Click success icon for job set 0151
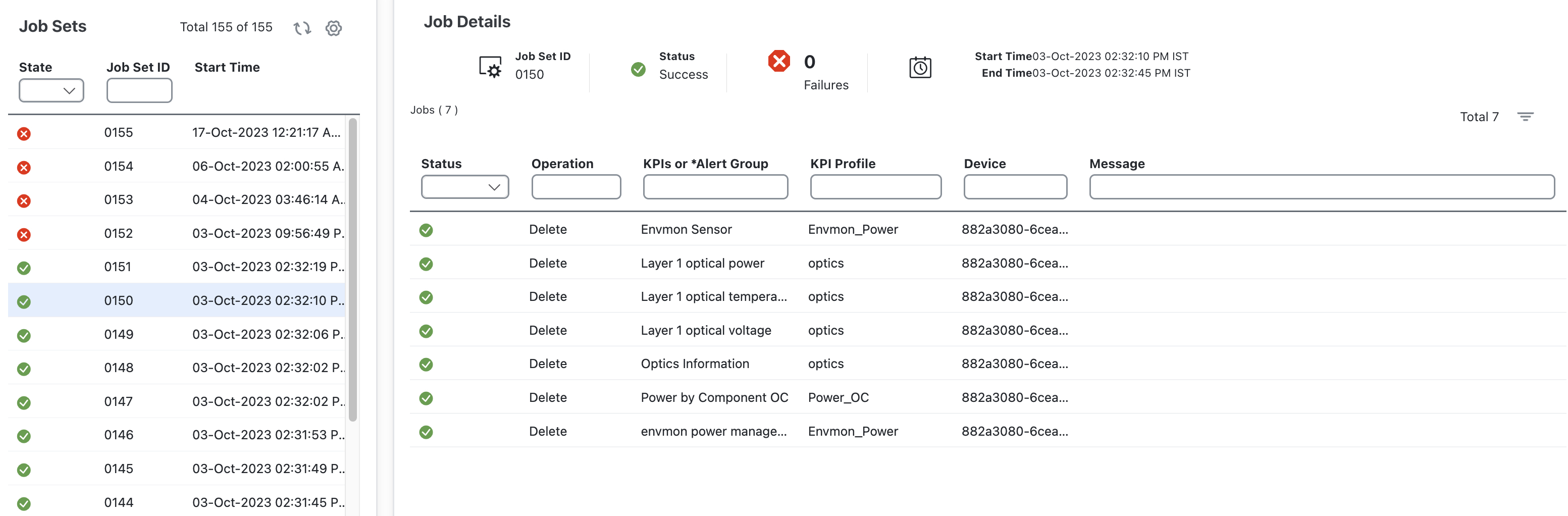The height and width of the screenshot is (516, 1568). coord(24,268)
